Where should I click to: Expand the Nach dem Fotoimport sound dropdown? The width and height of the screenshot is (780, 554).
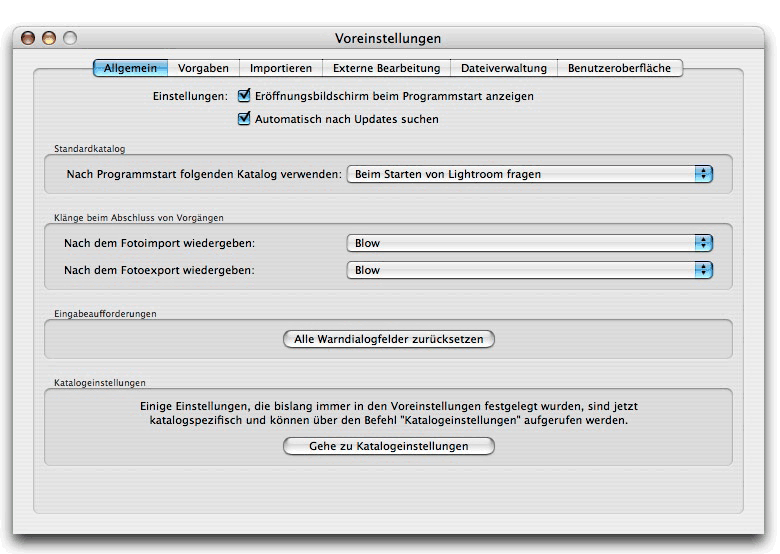(x=529, y=243)
